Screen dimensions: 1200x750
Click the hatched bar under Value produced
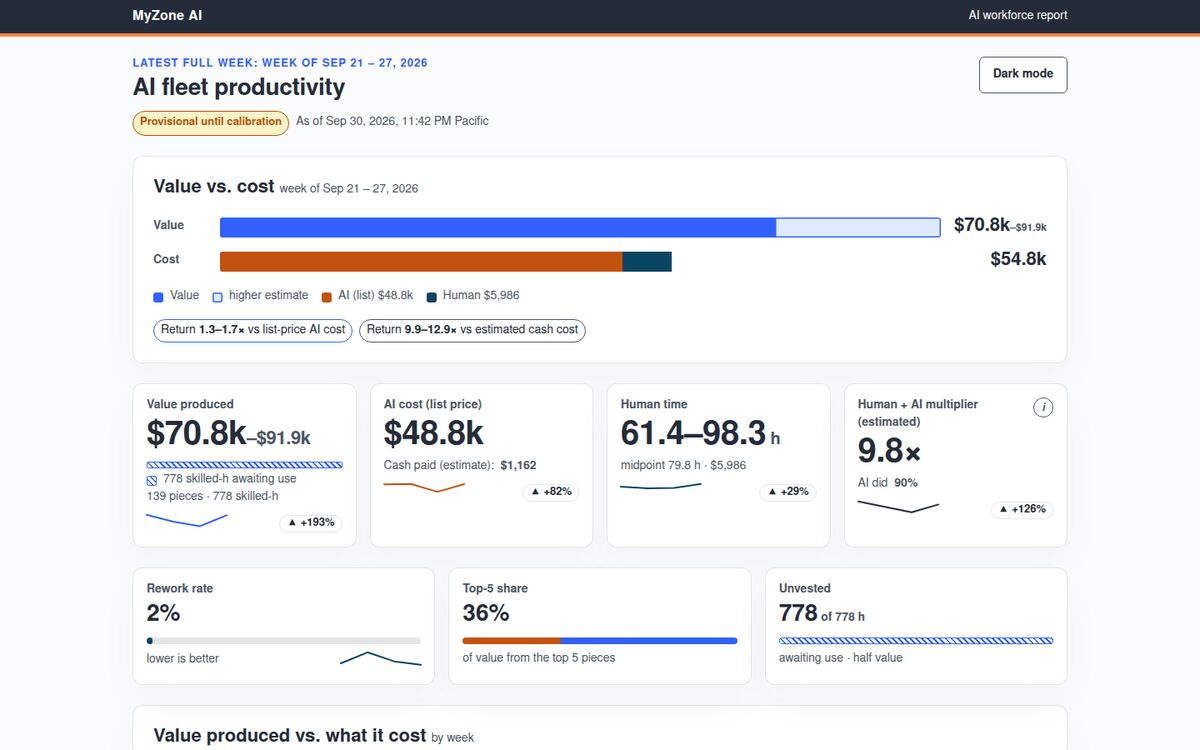pos(245,465)
